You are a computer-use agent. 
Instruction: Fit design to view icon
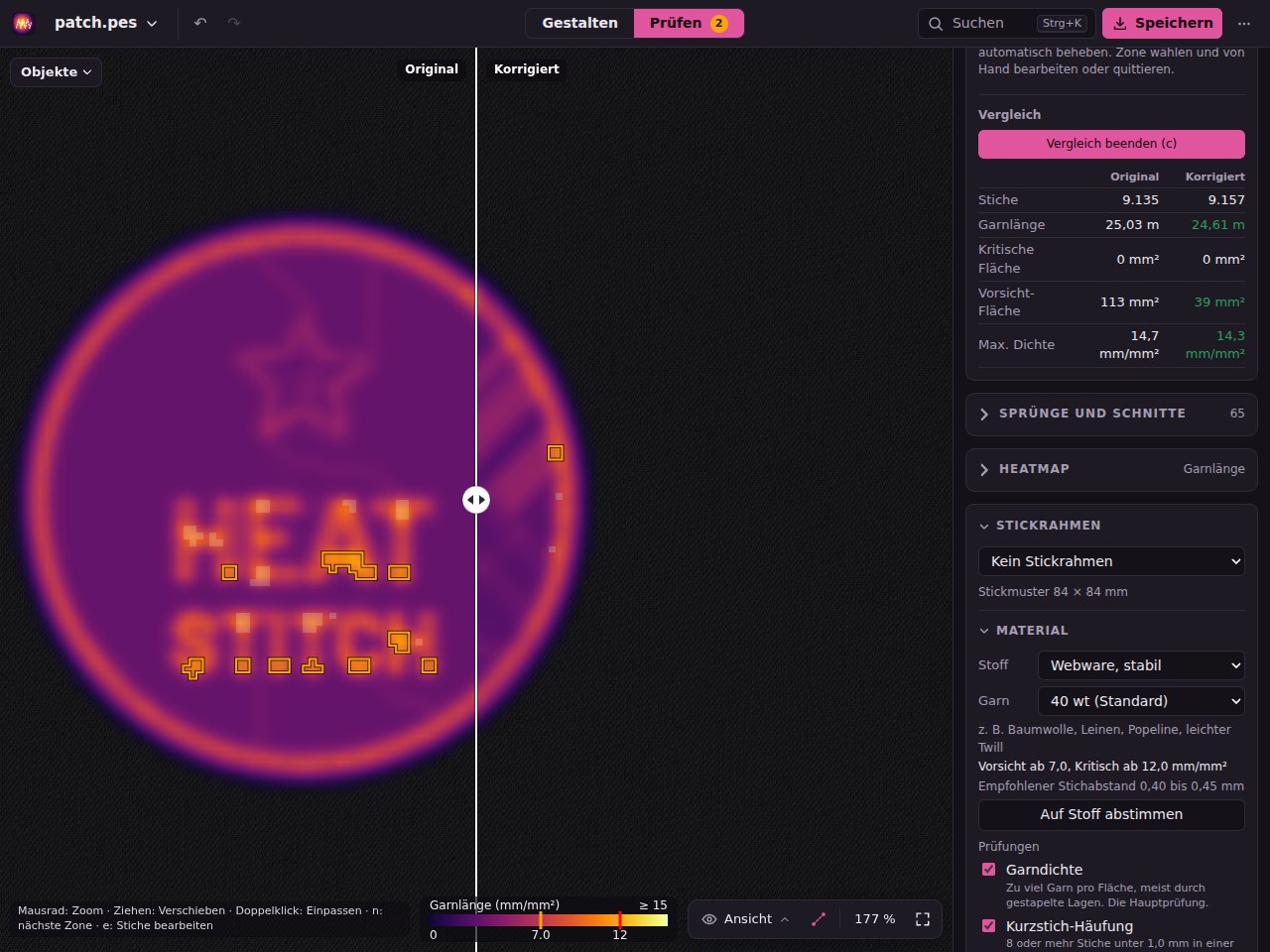coord(923,919)
